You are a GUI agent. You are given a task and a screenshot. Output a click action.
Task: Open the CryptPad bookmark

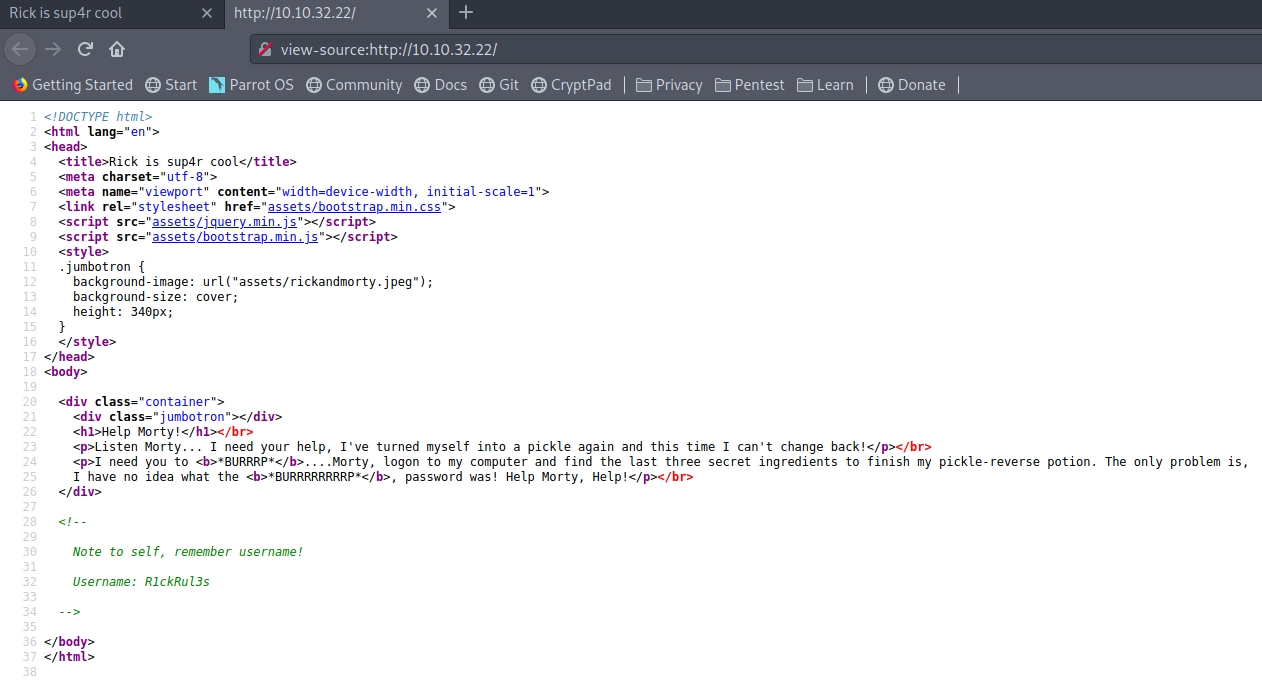(x=571, y=85)
